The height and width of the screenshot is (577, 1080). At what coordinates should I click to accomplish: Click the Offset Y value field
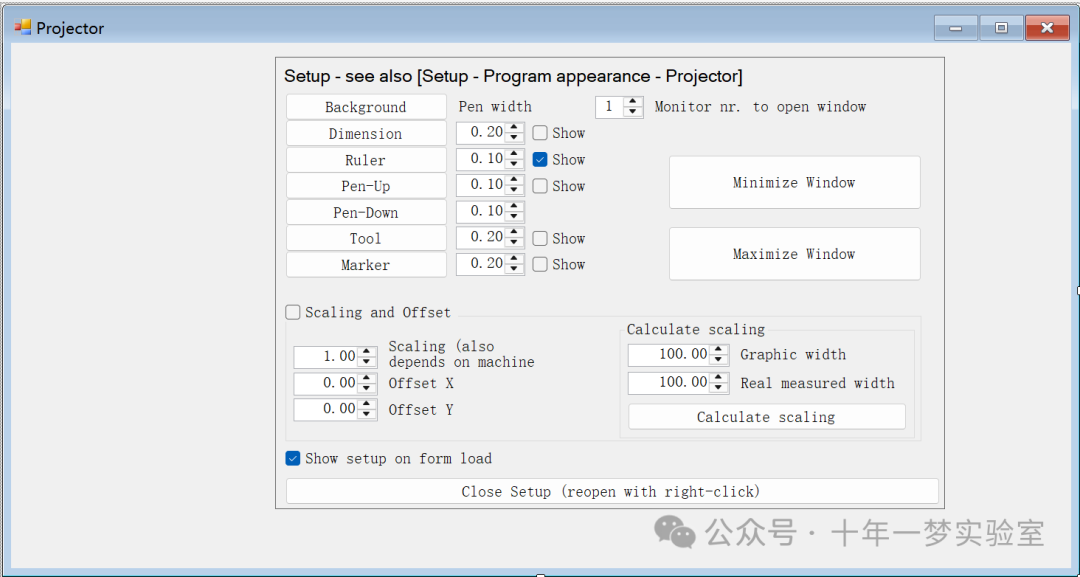tap(326, 410)
